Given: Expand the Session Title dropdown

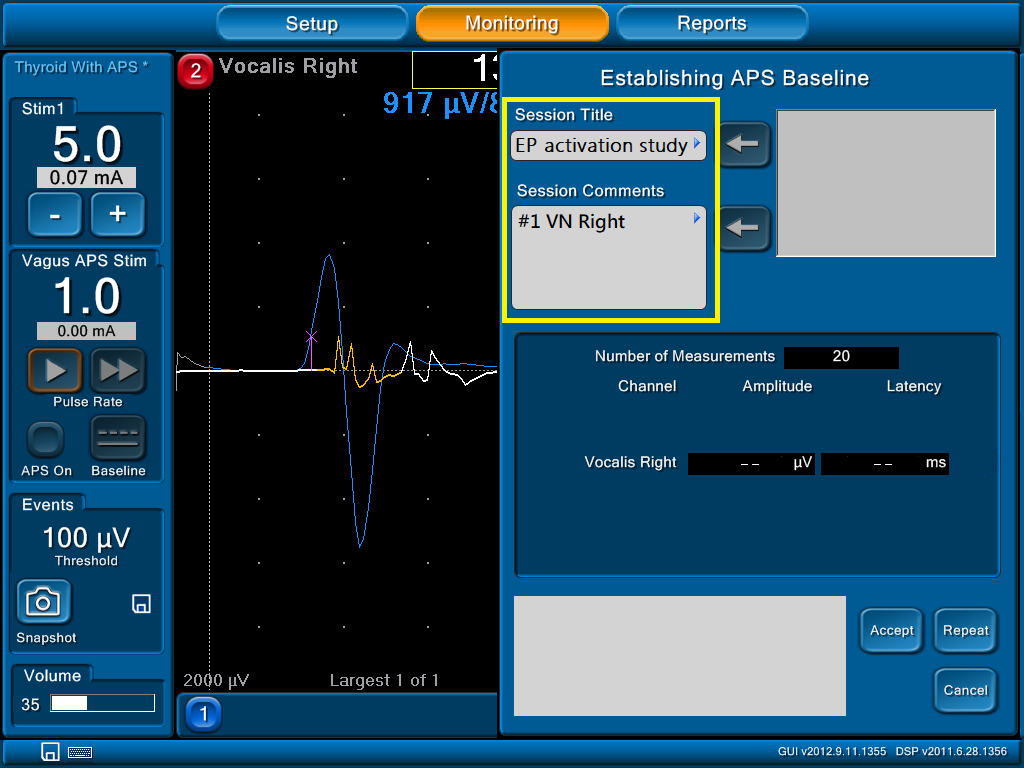Looking at the screenshot, I should coord(697,145).
